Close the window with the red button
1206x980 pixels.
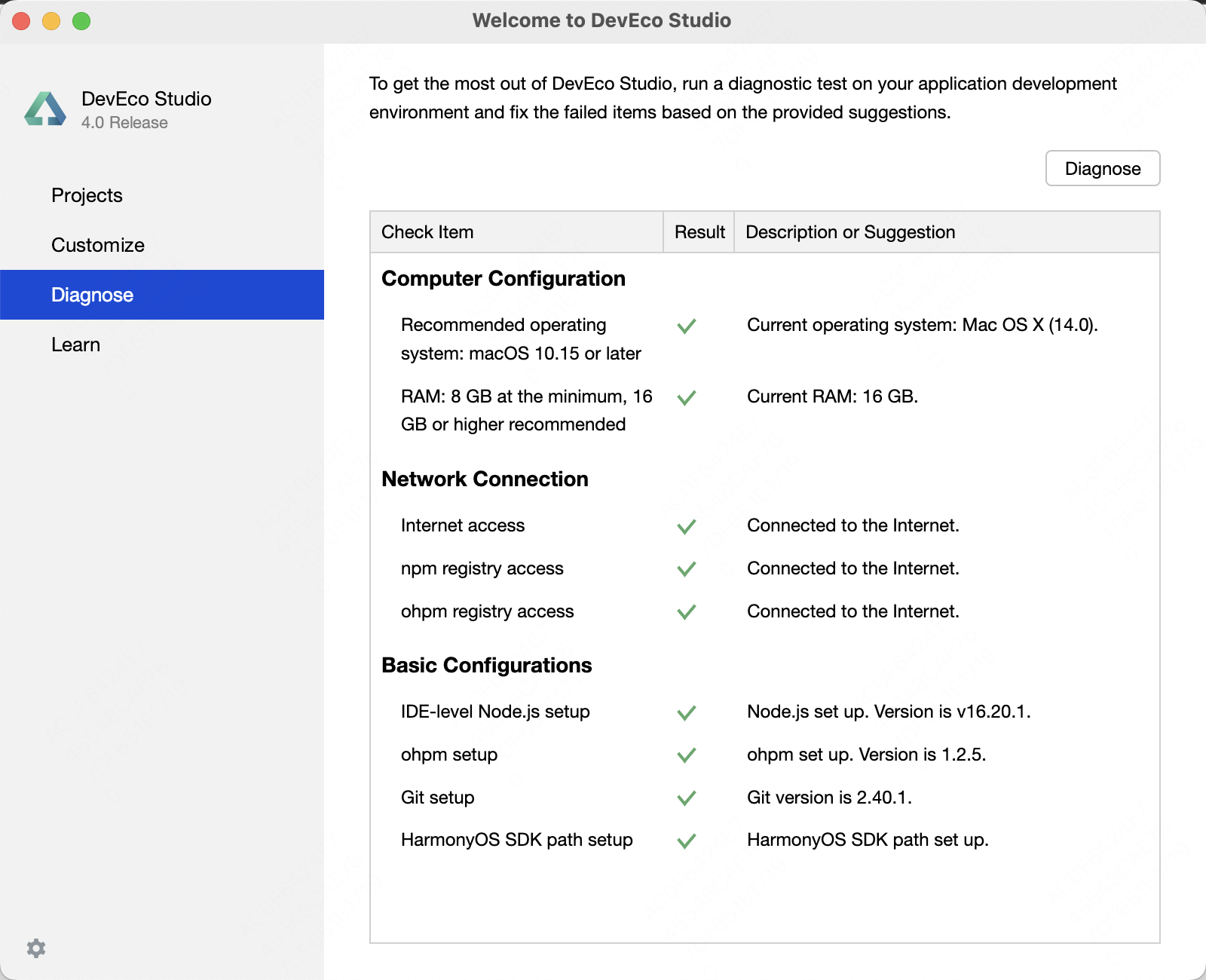(21, 21)
